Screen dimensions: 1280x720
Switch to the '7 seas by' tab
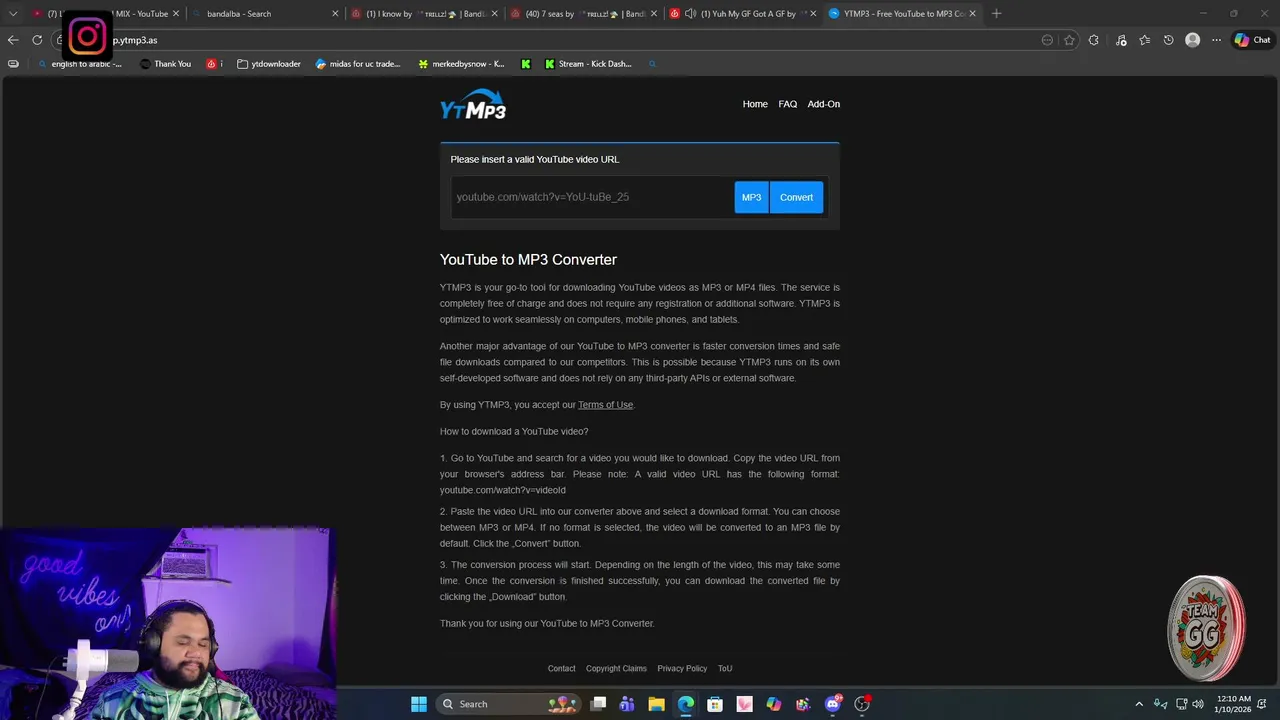tap(584, 14)
